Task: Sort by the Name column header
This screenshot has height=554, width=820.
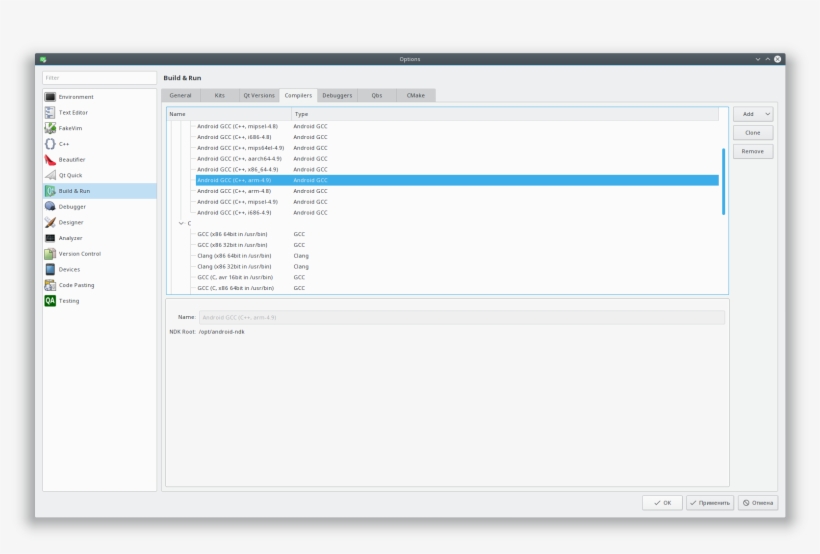Action: (229, 114)
